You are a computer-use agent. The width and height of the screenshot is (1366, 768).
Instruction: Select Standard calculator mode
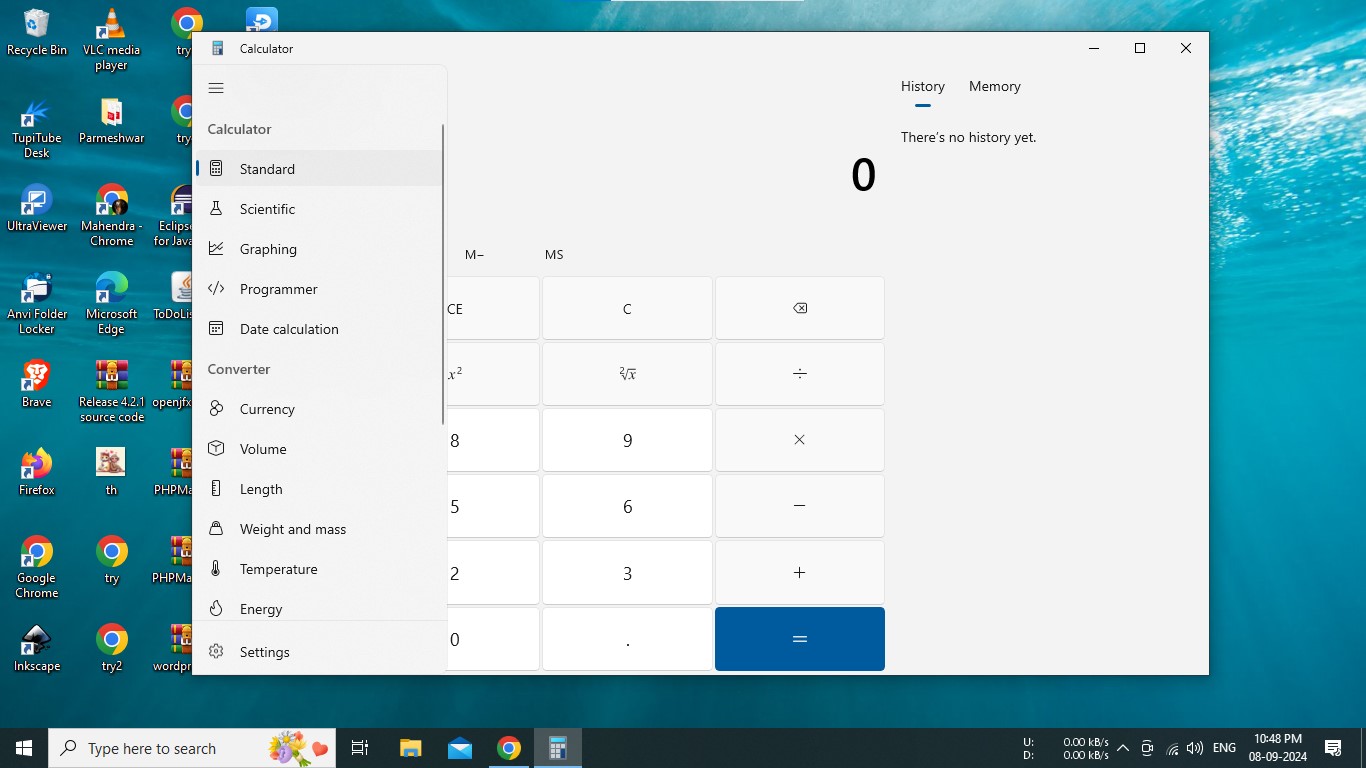pos(319,169)
